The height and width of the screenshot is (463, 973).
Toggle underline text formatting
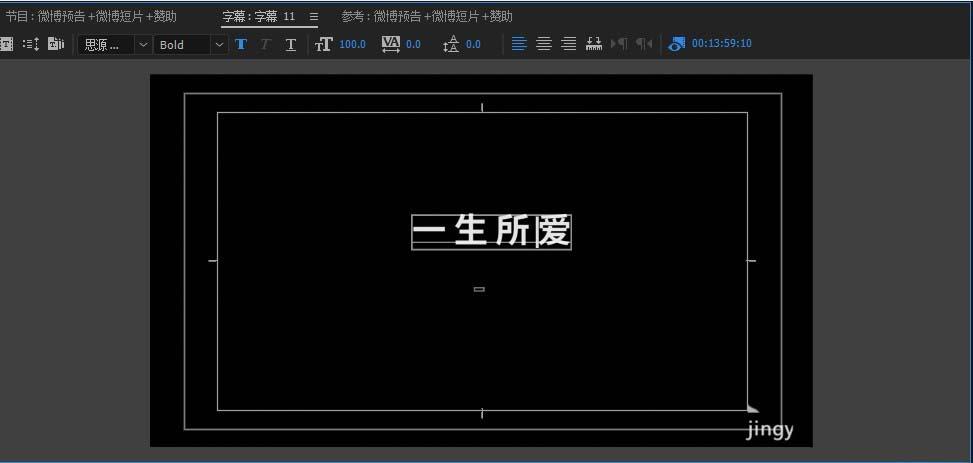click(x=290, y=44)
